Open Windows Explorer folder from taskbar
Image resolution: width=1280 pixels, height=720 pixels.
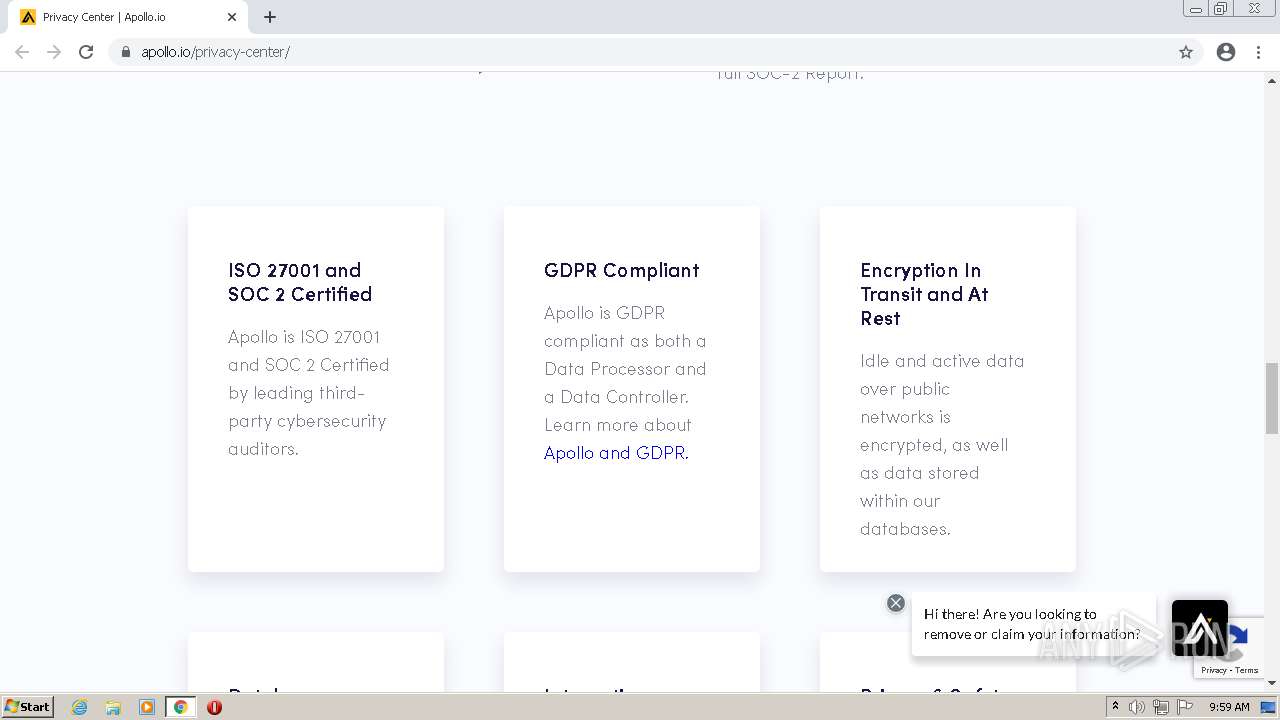[x=113, y=707]
